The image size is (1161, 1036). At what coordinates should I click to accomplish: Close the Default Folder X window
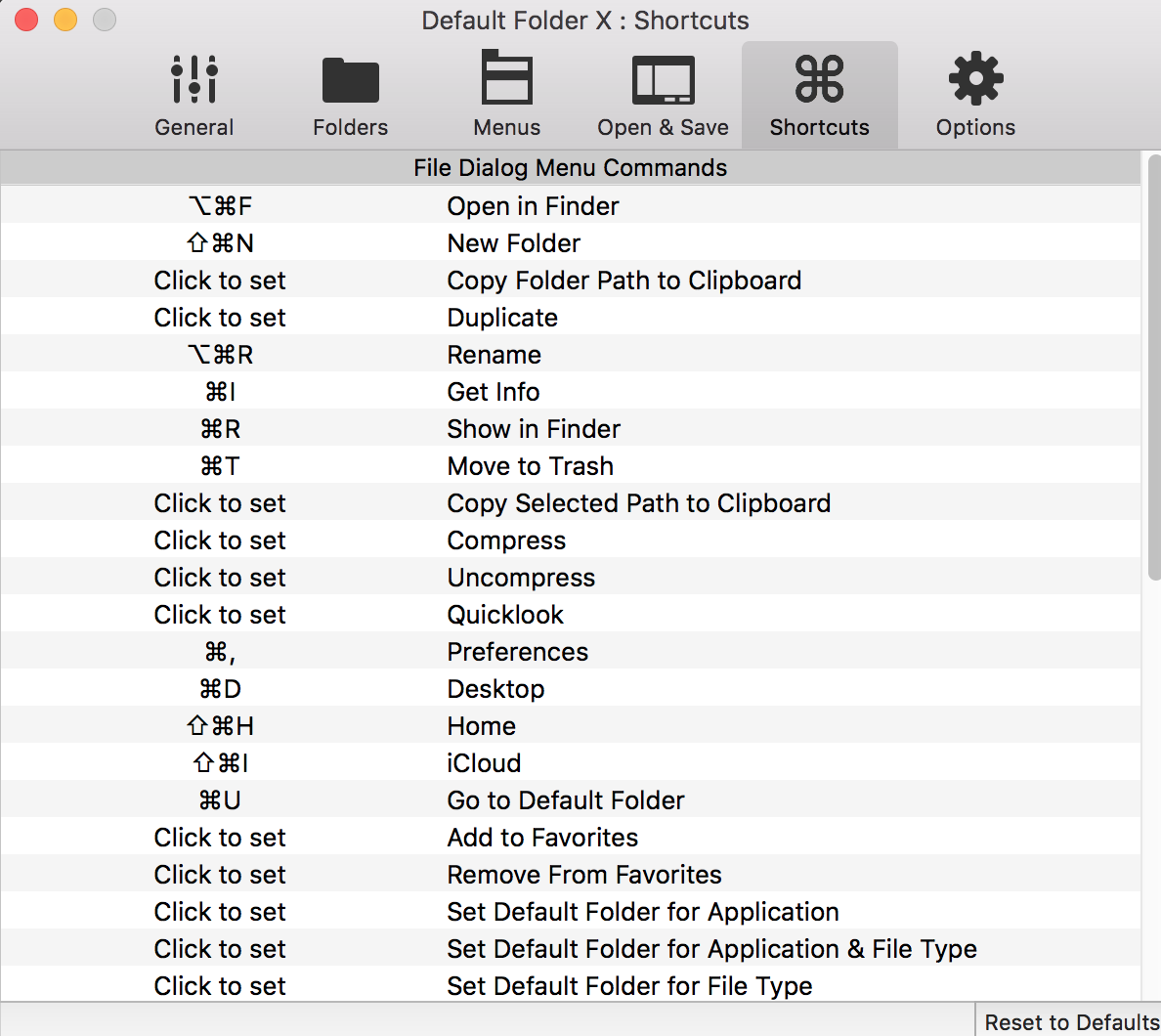26,20
